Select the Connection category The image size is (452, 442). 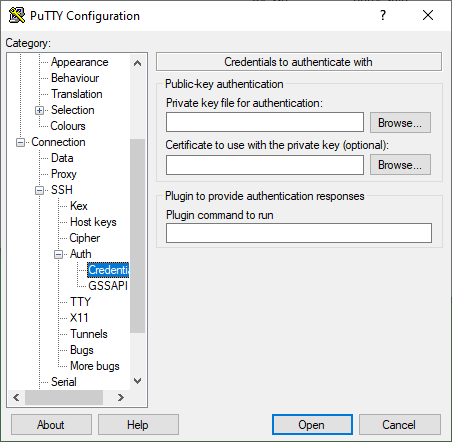pos(58,142)
